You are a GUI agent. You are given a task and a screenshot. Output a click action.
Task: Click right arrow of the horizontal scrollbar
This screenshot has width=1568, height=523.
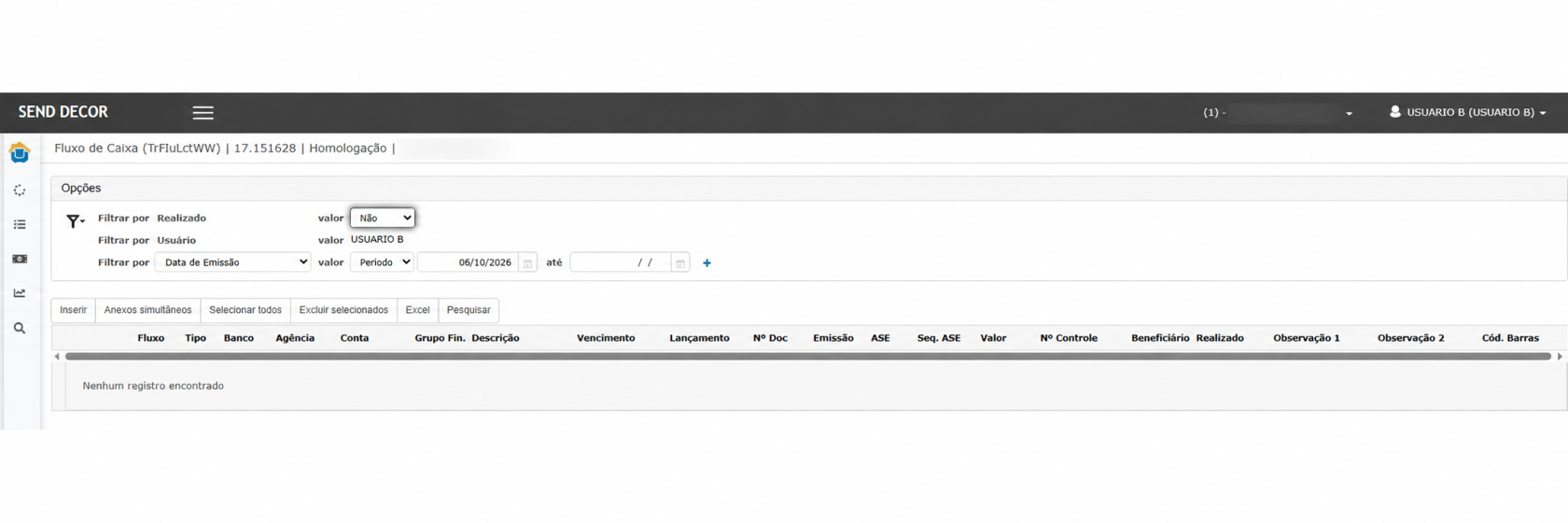[x=1560, y=357]
